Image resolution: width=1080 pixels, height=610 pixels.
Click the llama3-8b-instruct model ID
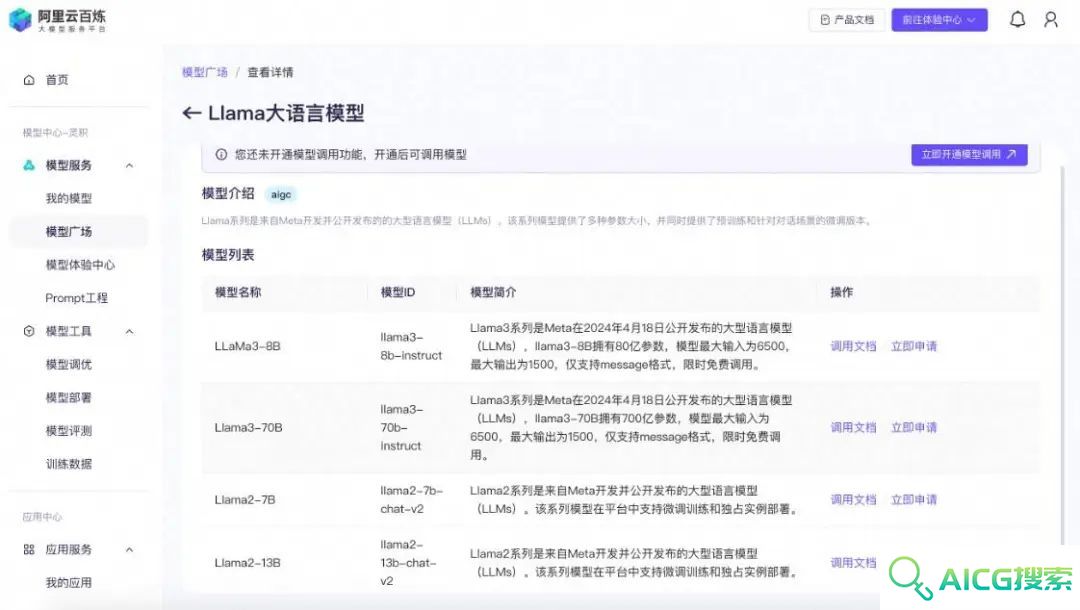(411, 346)
